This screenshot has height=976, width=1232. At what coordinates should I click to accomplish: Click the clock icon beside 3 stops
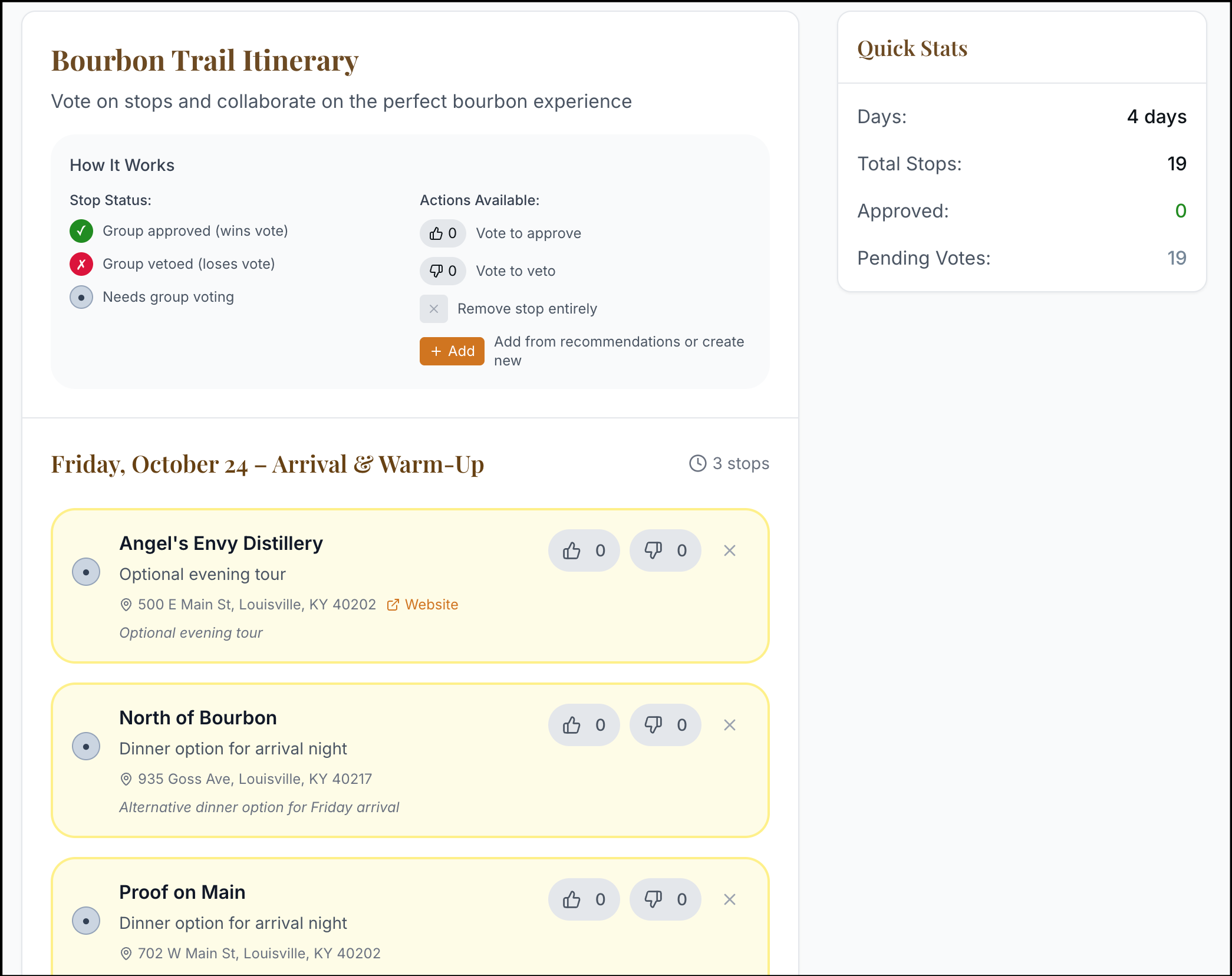697,464
